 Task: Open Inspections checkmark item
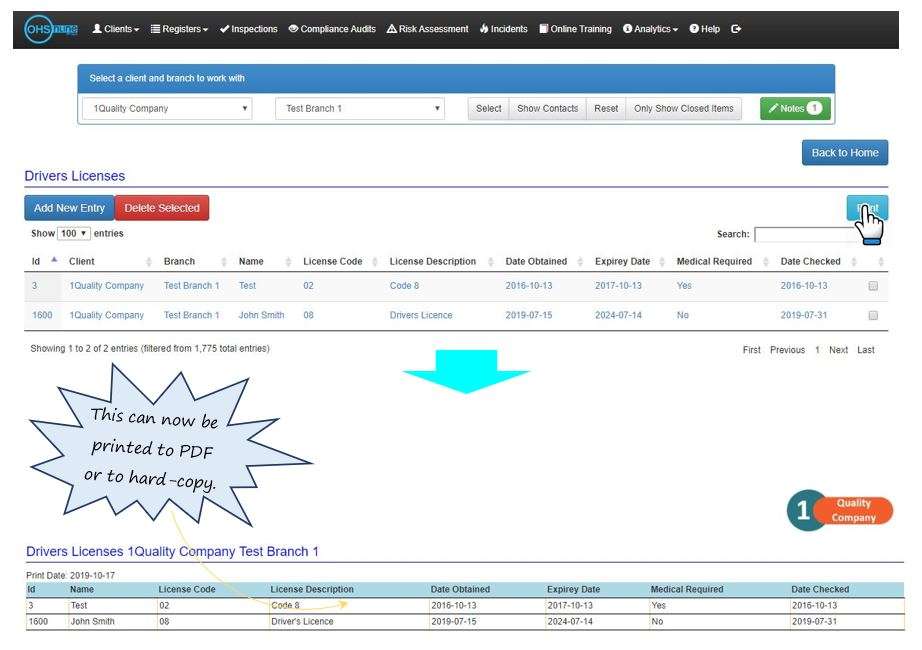248,29
